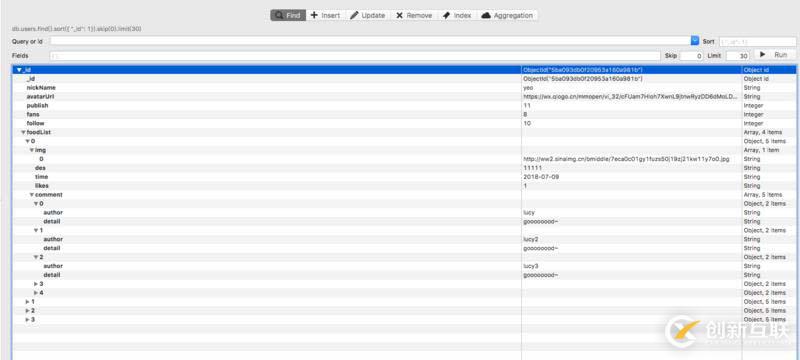Click the Skip value field
800x360 pixels.
pos(691,56)
